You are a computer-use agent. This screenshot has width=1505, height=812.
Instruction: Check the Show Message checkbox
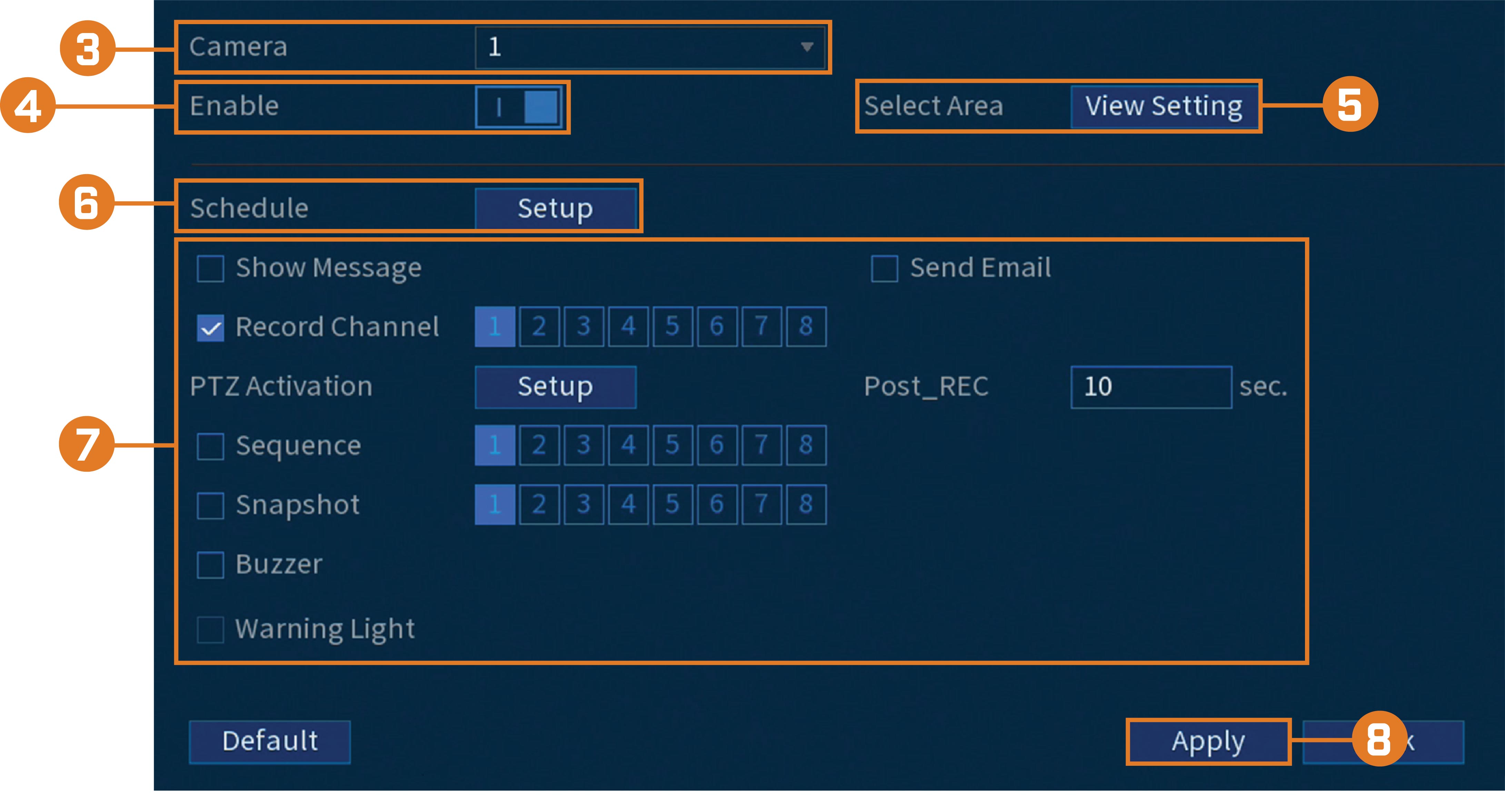tap(210, 269)
